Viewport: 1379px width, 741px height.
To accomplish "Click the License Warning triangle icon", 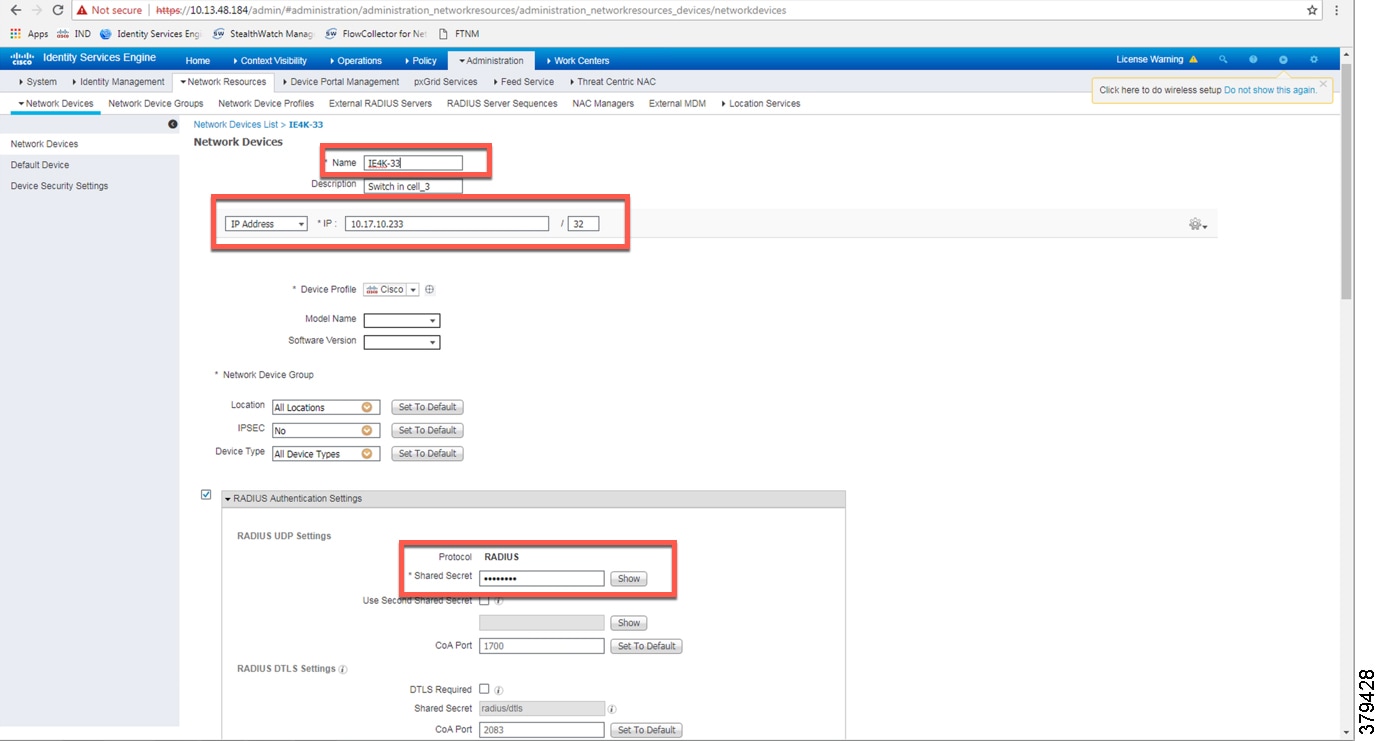I will point(1193,59).
